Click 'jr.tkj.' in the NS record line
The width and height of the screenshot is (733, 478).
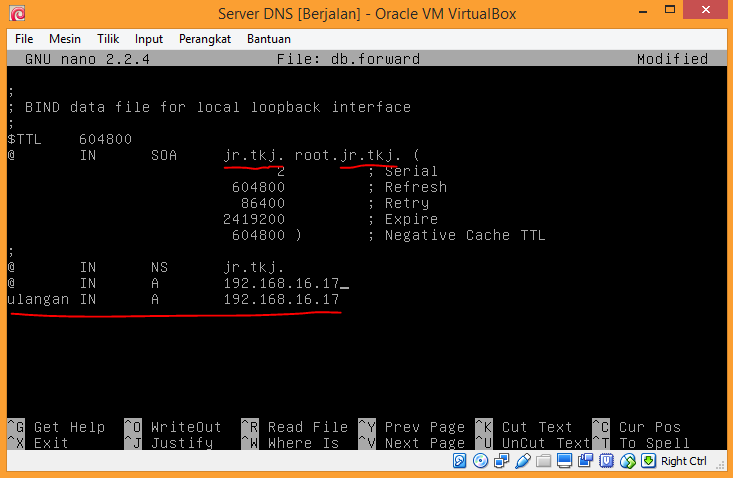pos(253,267)
